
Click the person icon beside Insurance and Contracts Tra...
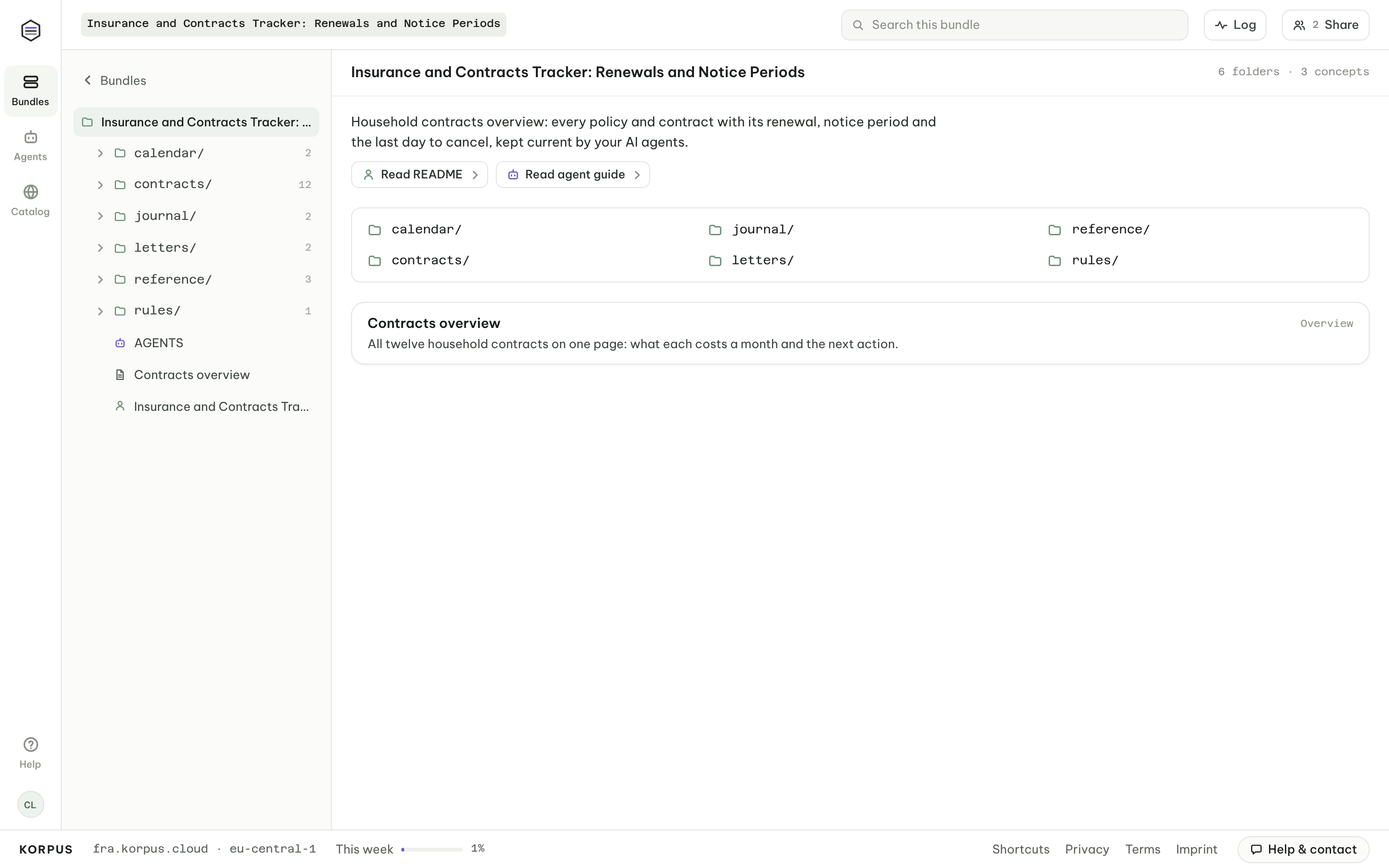tap(120, 406)
